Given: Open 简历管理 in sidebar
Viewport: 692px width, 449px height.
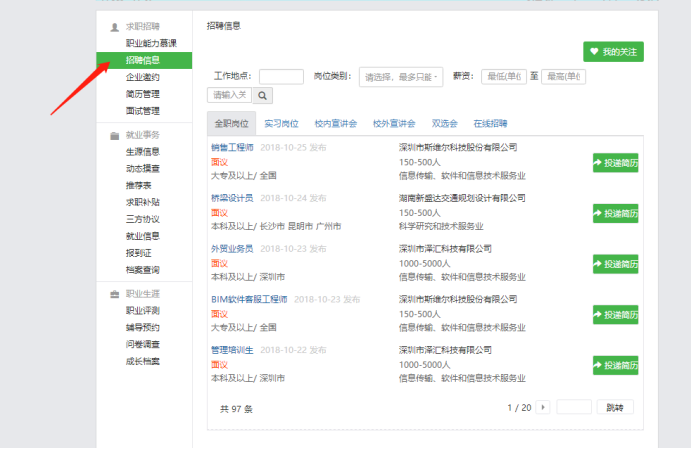Looking at the screenshot, I should [143, 94].
